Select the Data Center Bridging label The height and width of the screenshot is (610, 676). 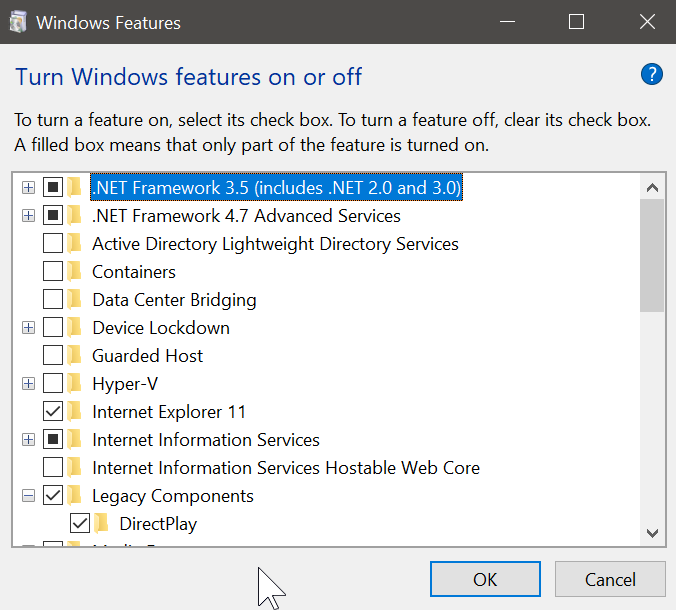point(174,300)
